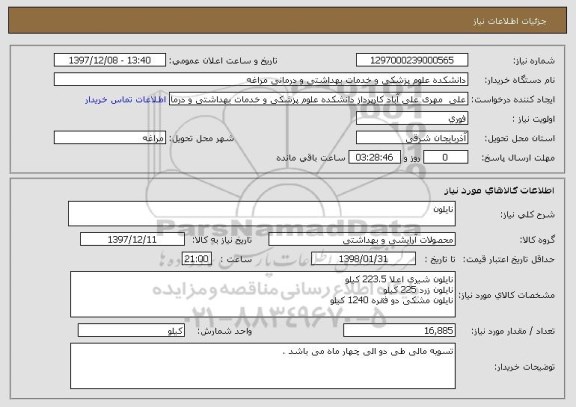Select the delivery city field مراغه
The image size is (576, 407).
110,138
